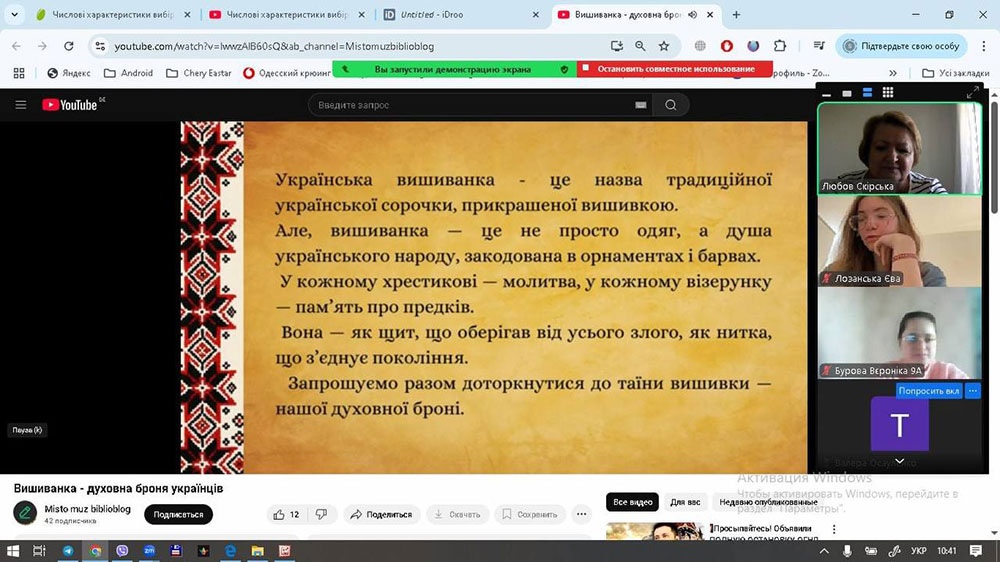This screenshot has height=562, width=1000.
Task: Switch Zoom panel to grid view
Action: click(x=888, y=93)
